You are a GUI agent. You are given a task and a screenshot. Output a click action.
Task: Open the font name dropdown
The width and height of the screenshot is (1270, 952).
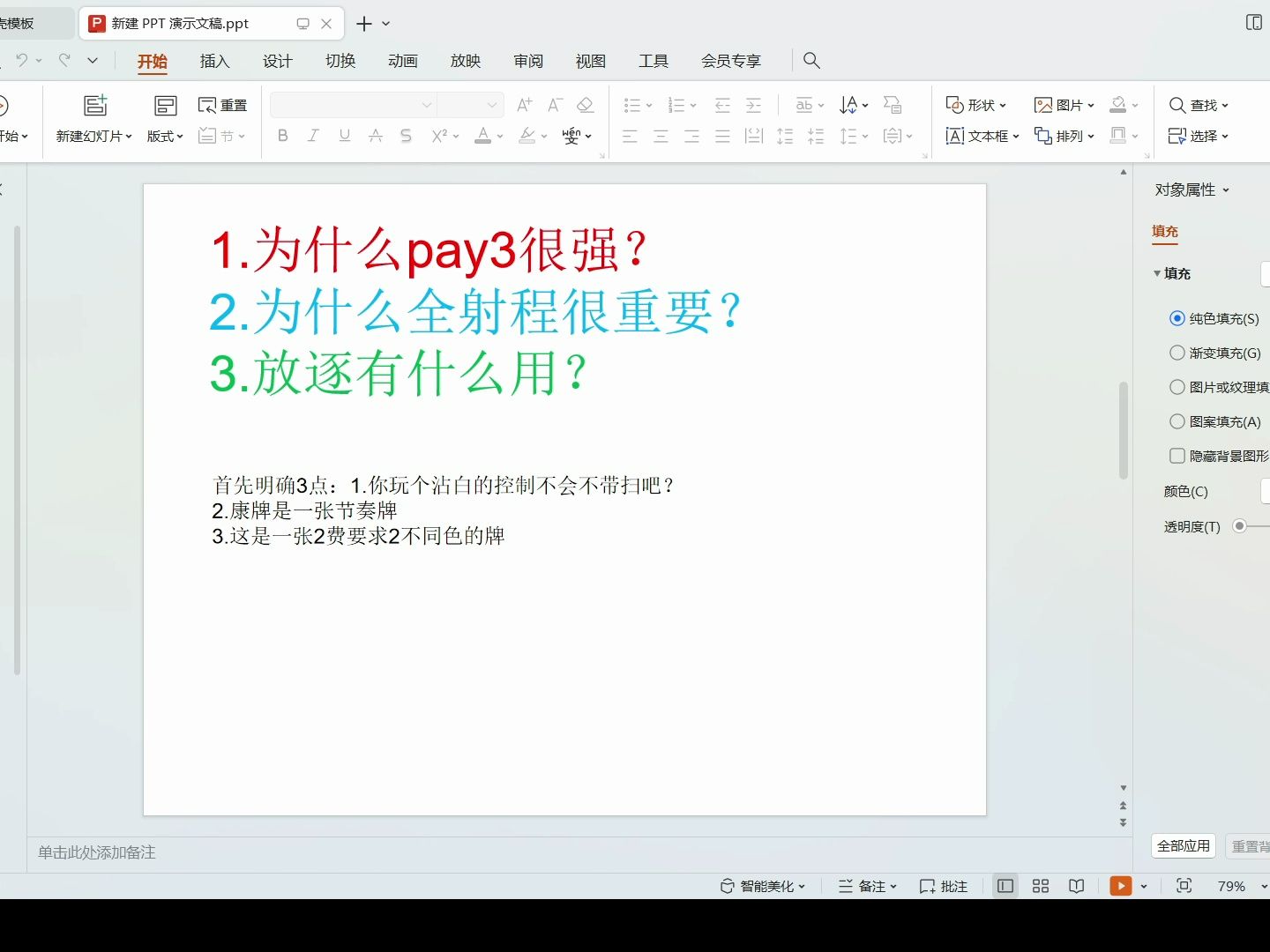427,105
